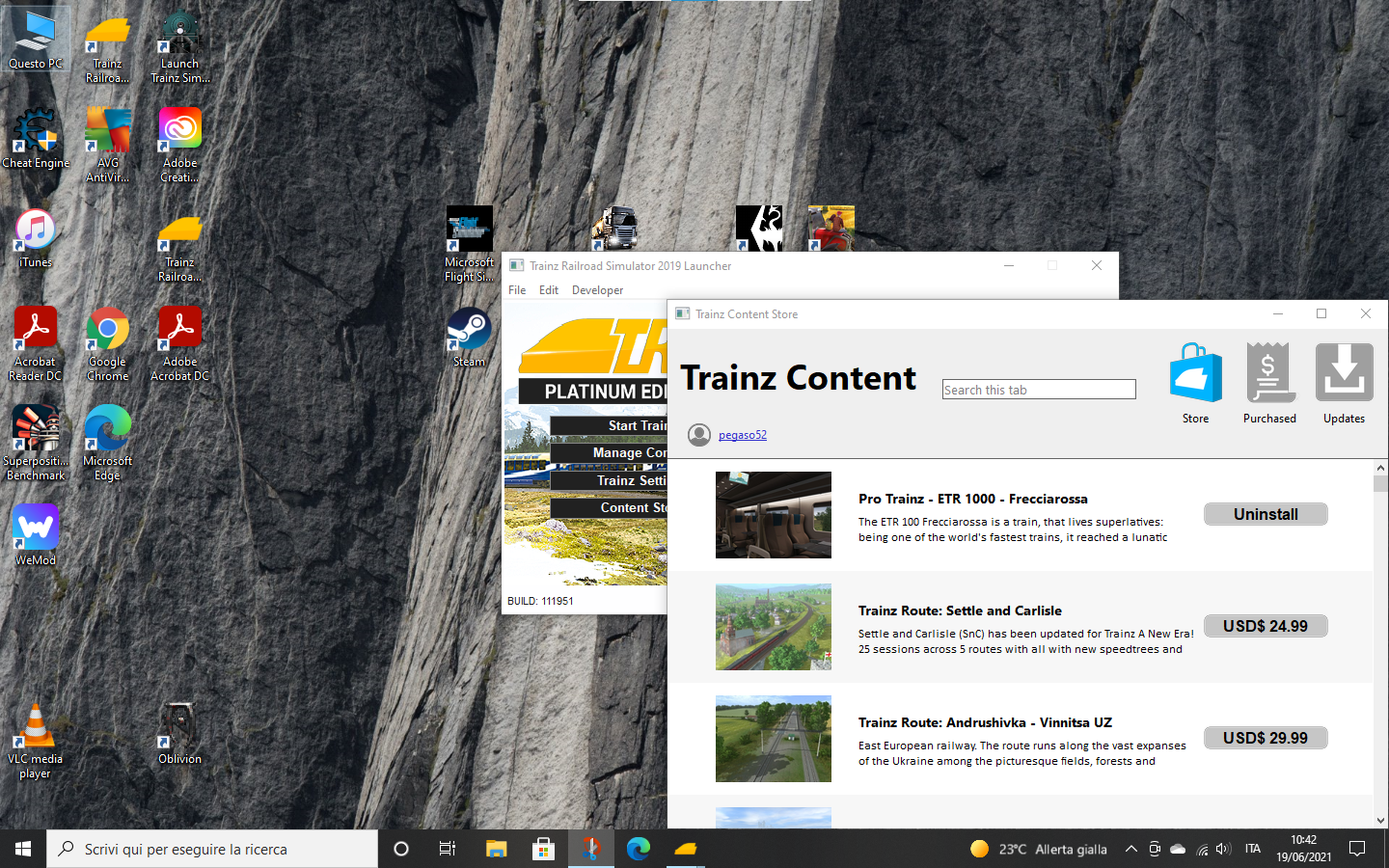The width and height of the screenshot is (1389, 868).
Task: Select the Google Chrome desktop icon
Action: tap(108, 344)
